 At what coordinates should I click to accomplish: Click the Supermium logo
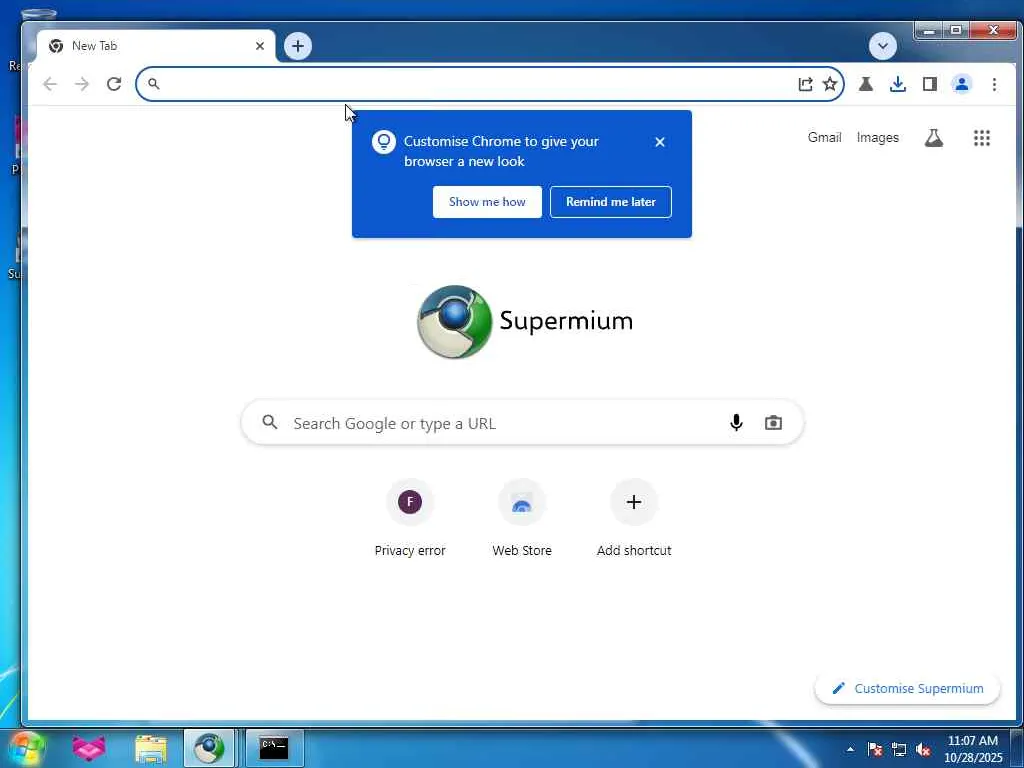[x=525, y=321]
